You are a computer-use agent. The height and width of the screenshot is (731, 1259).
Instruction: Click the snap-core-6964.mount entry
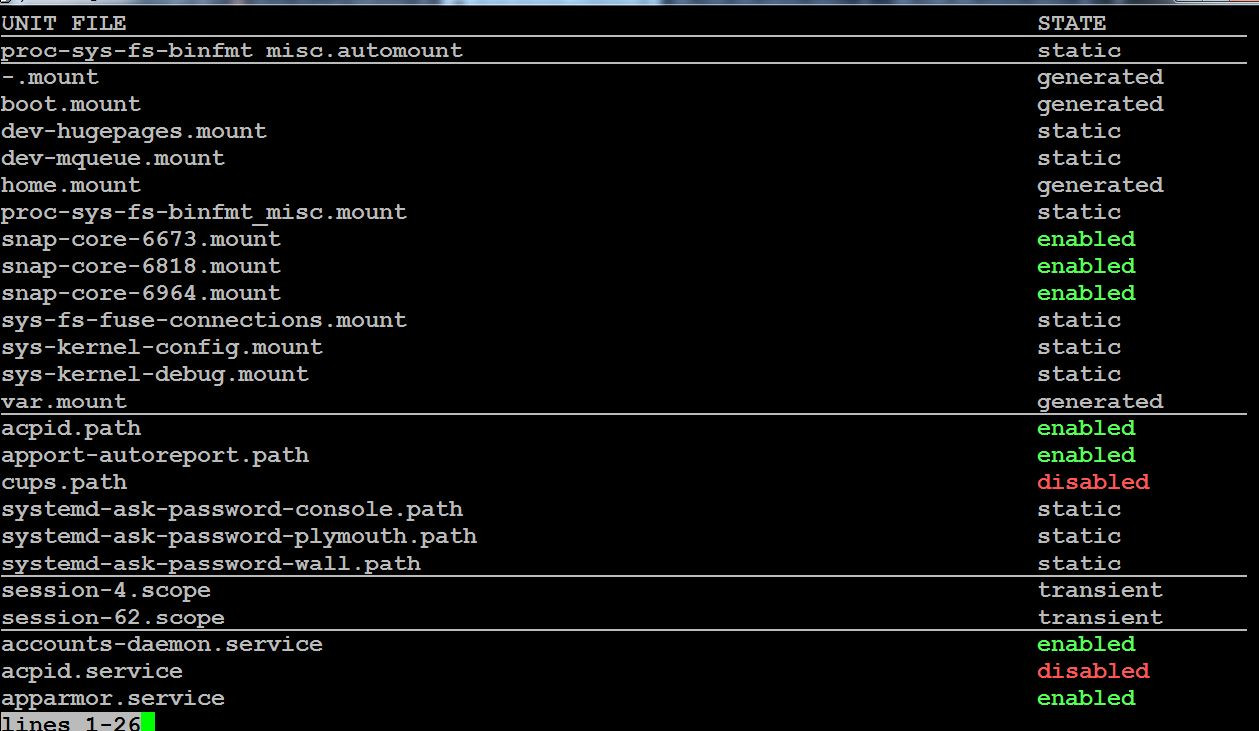[141, 293]
